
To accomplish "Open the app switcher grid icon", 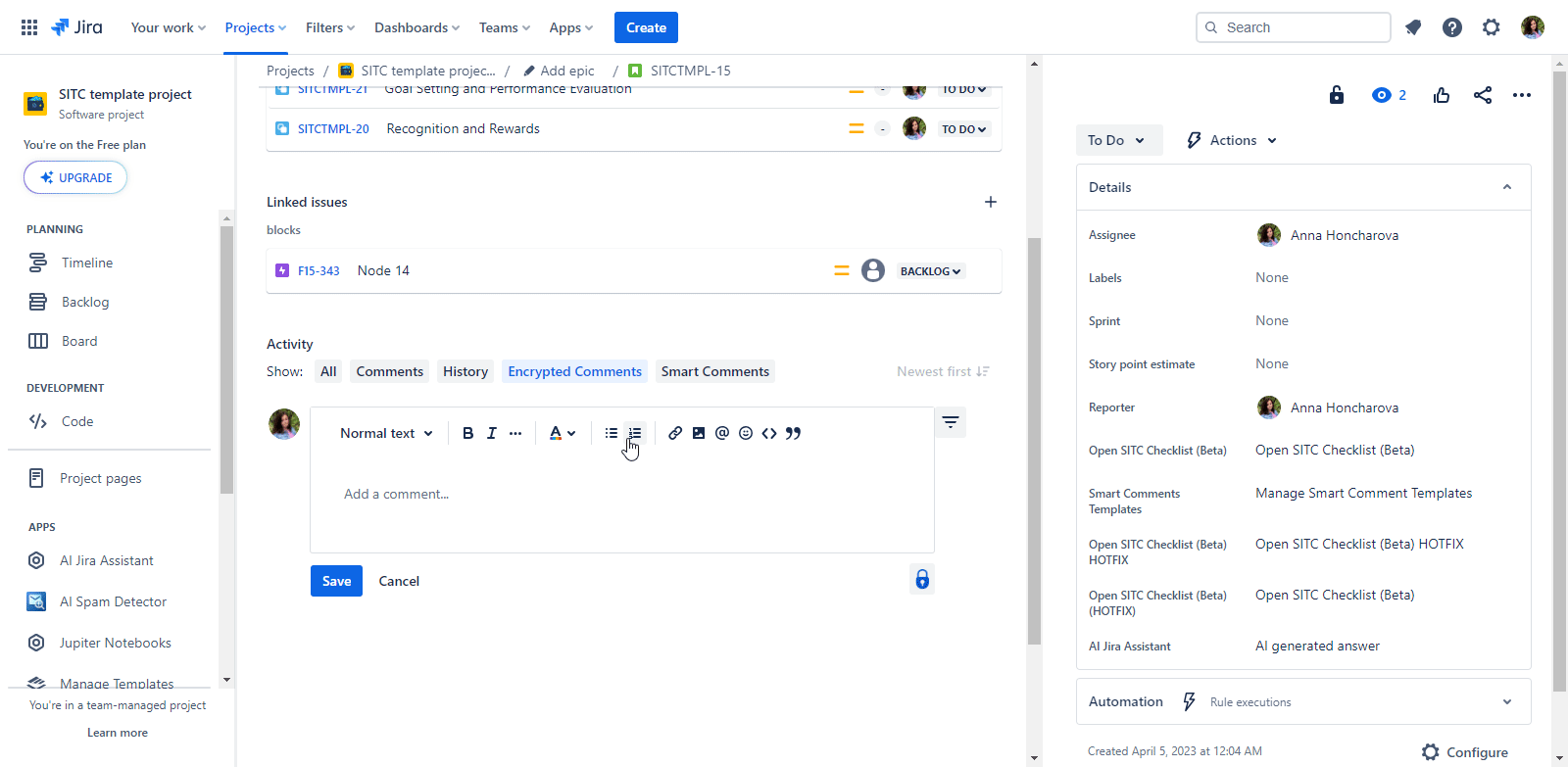I will click(29, 27).
